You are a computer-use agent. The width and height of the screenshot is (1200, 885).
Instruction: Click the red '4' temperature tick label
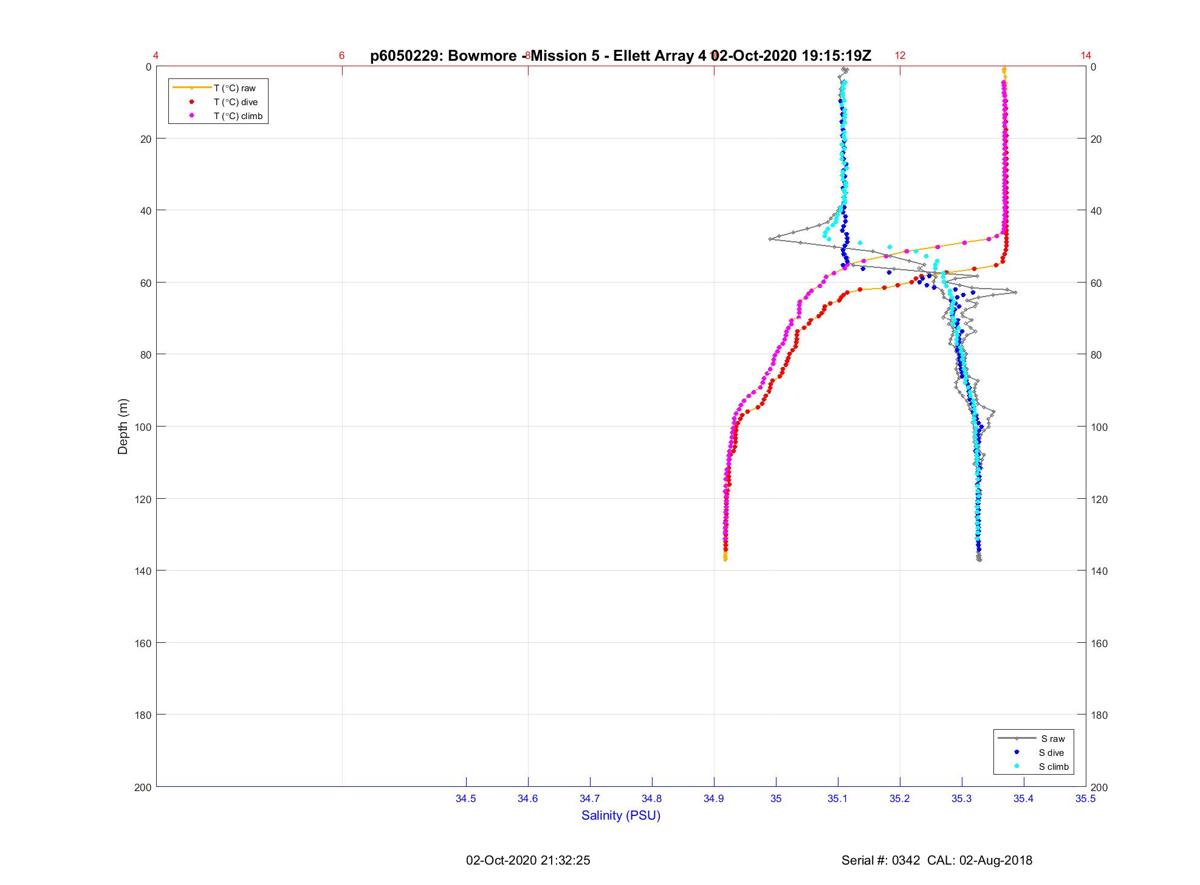click(x=156, y=56)
